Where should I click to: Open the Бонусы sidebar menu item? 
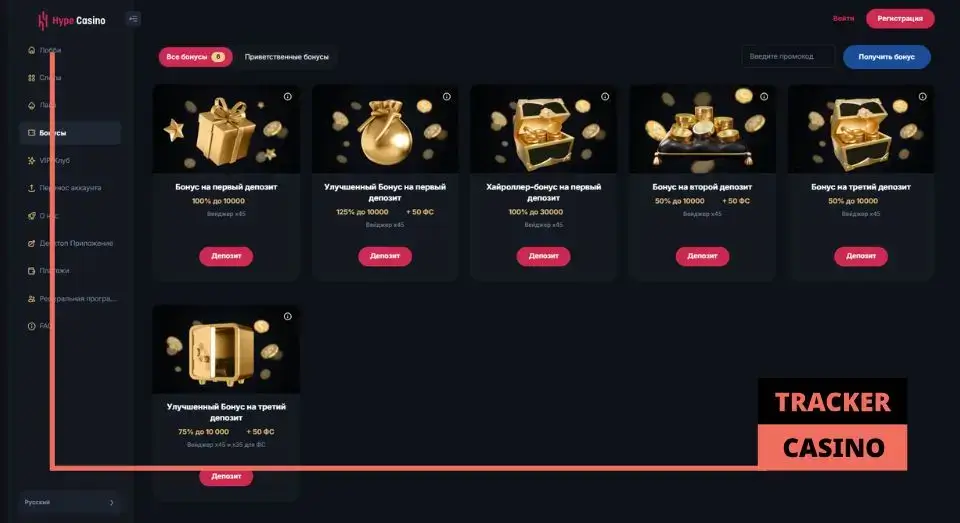(x=70, y=133)
